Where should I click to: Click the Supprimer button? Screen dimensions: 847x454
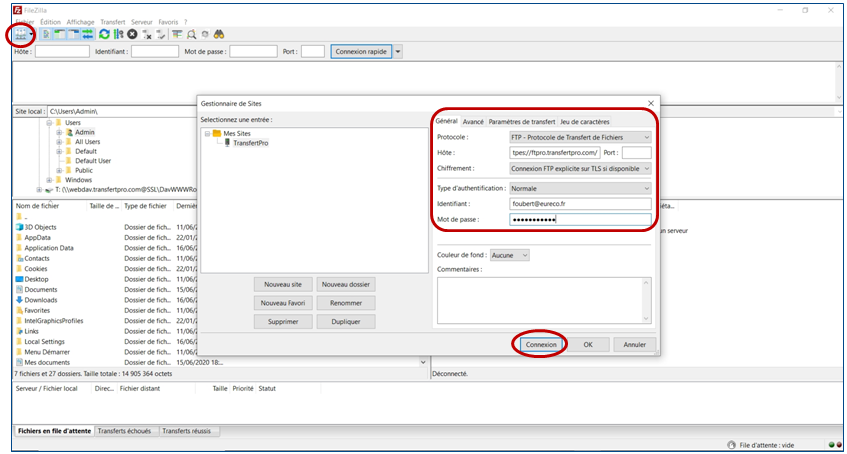[283, 322]
